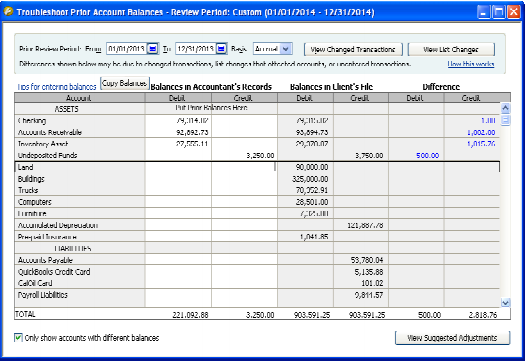The image size is (525, 362).
Task: Click the Trucks row label
Action: pos(28,190)
